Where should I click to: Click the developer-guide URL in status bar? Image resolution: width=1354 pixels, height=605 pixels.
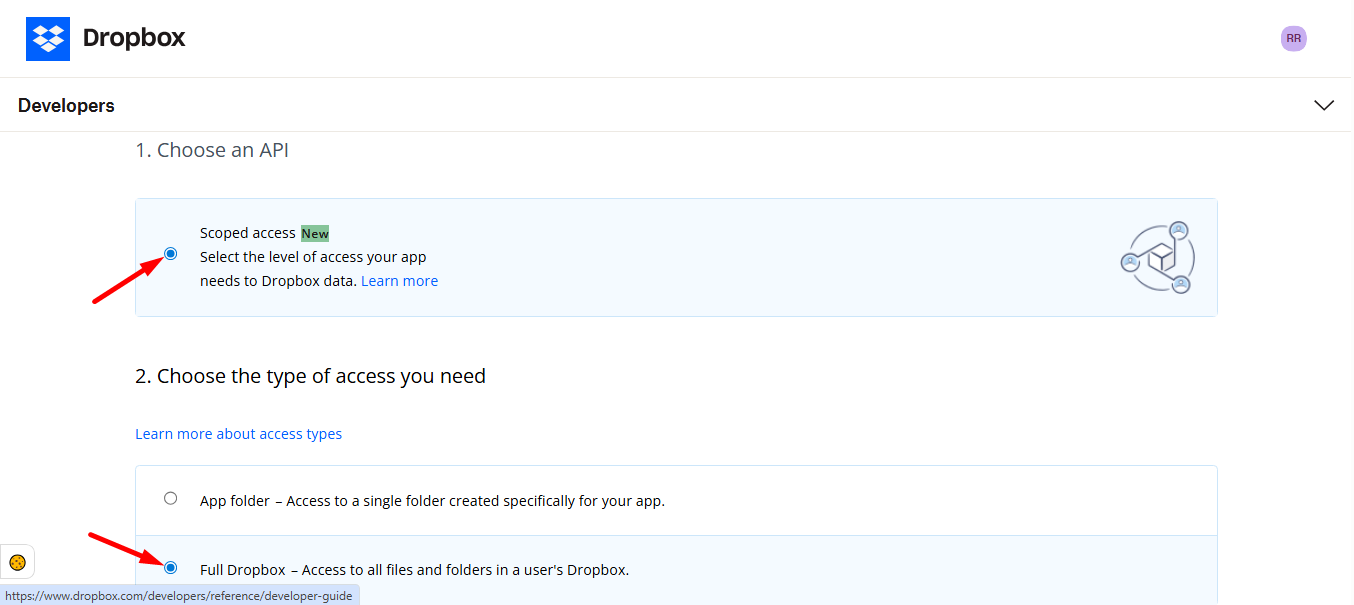(180, 595)
